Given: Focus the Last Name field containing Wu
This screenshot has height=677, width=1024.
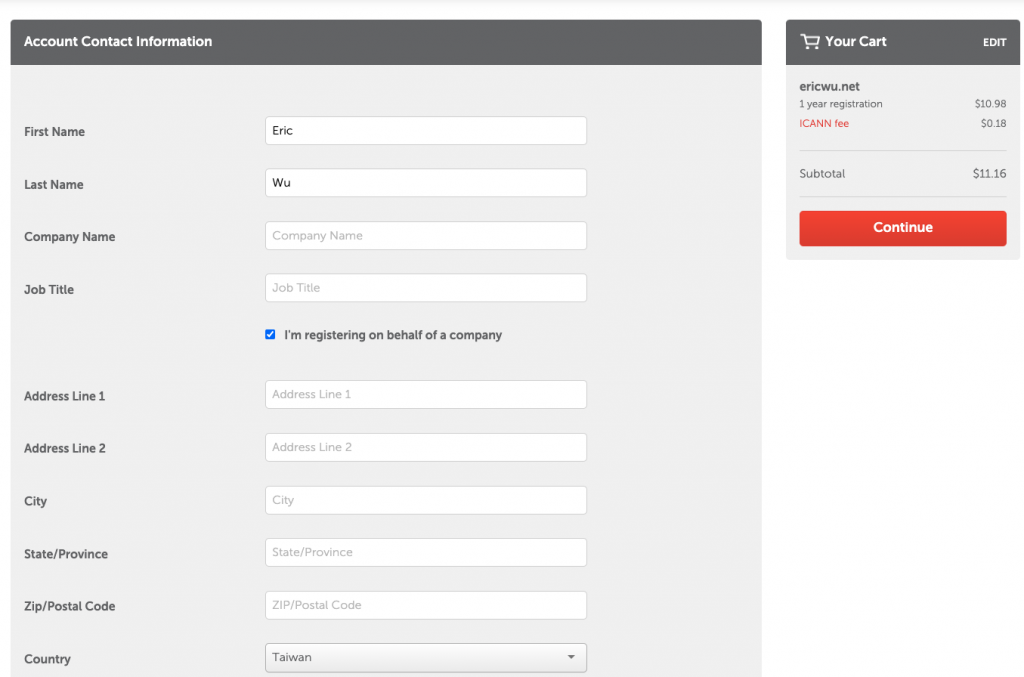Looking at the screenshot, I should click(x=426, y=183).
